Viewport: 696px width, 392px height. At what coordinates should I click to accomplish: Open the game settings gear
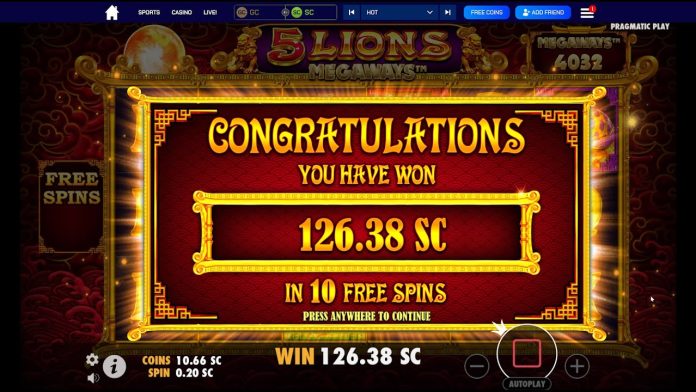[x=92, y=359]
